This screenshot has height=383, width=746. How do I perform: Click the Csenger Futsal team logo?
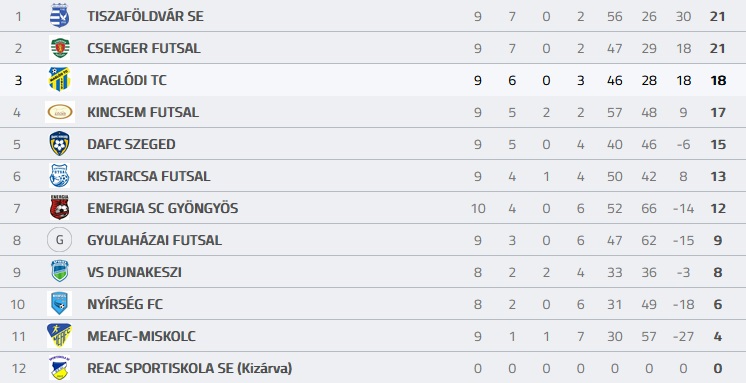coord(59,48)
